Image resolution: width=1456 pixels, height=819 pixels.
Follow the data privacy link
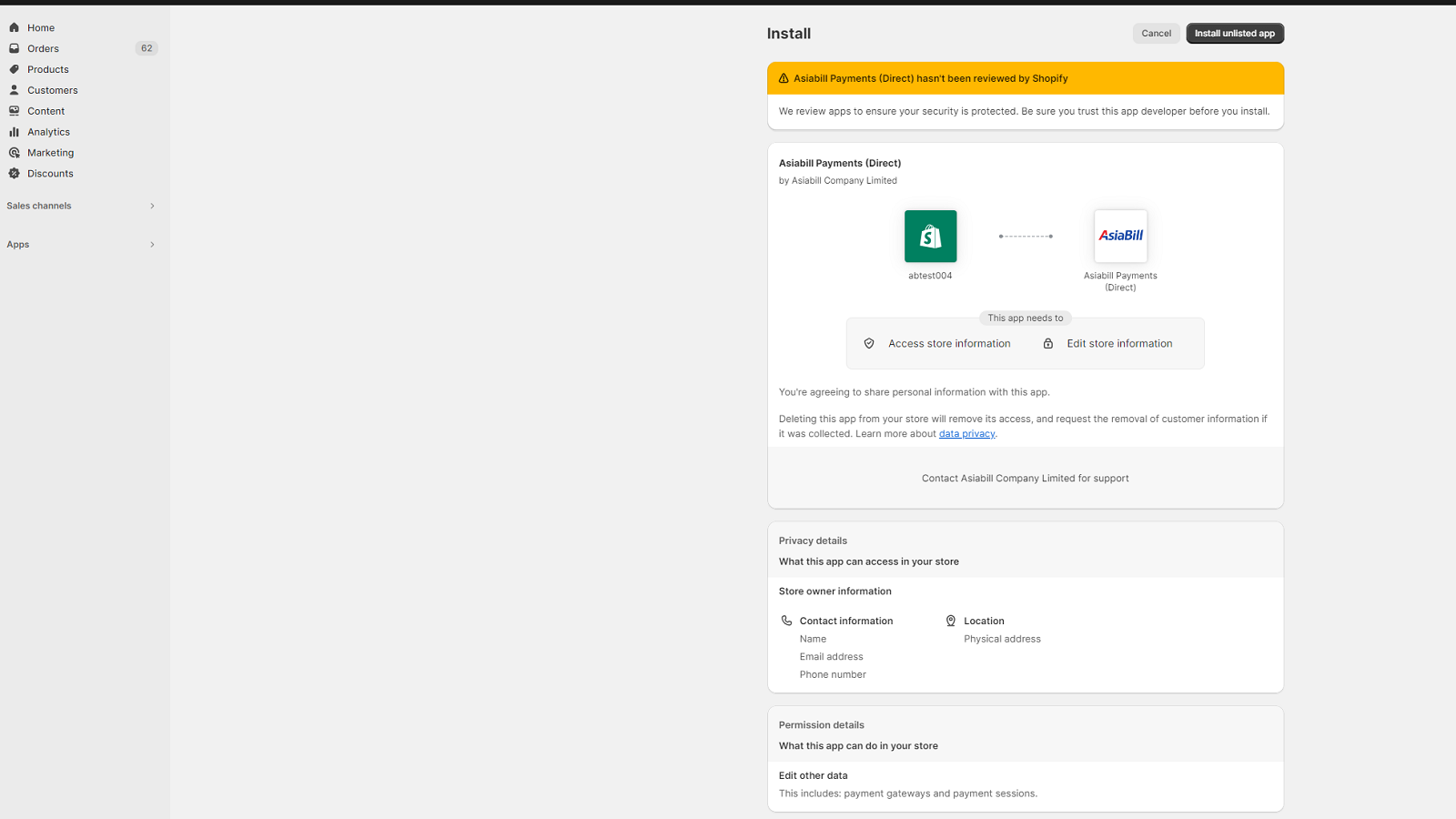click(966, 434)
